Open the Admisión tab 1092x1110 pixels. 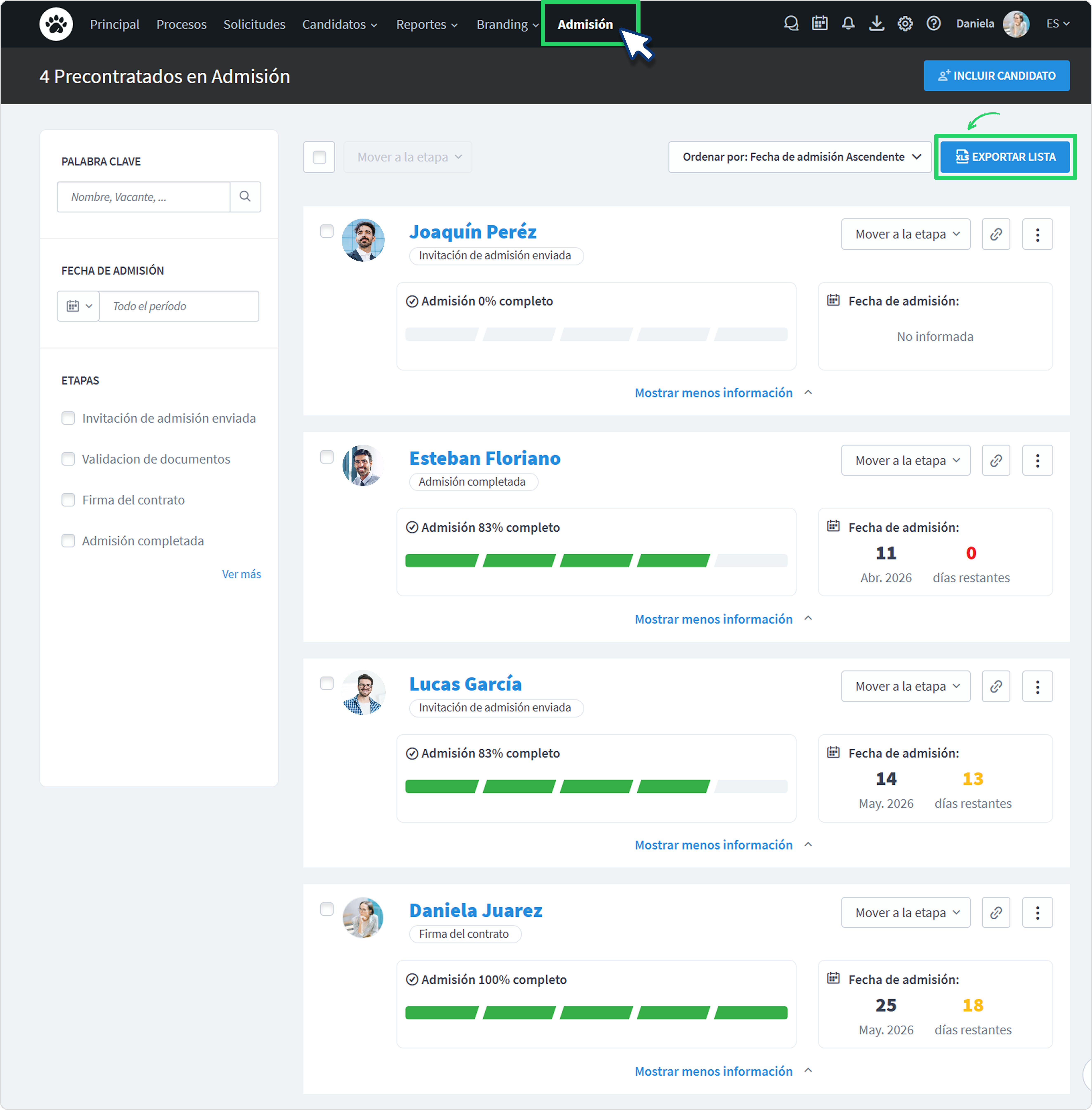tap(586, 24)
